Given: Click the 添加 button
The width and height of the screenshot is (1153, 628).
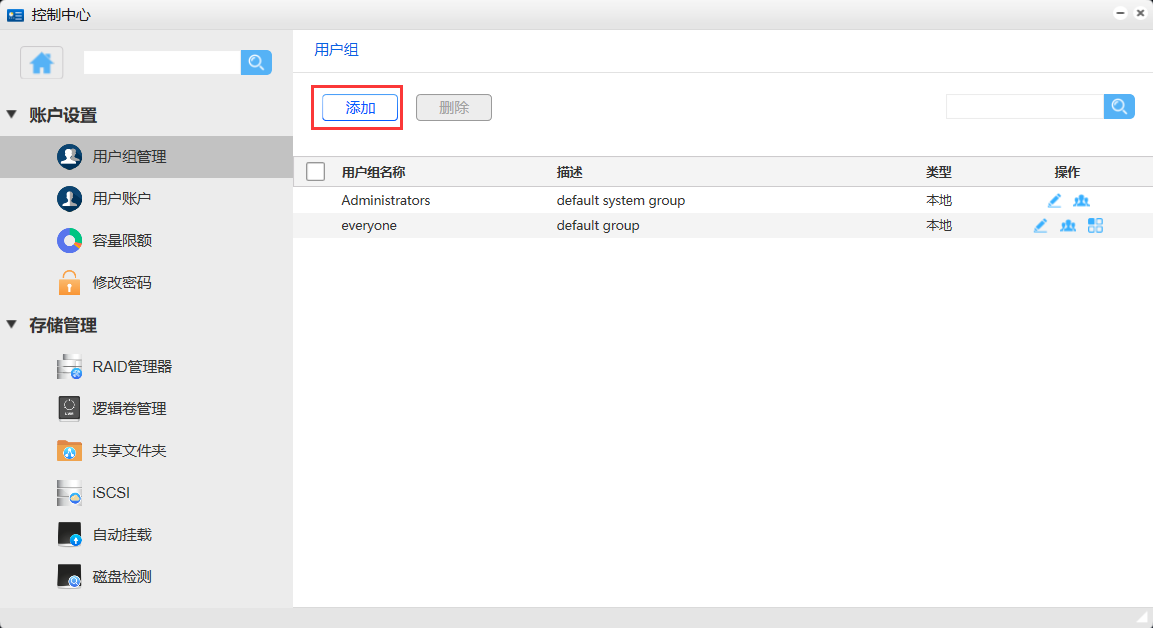Looking at the screenshot, I should [x=360, y=108].
